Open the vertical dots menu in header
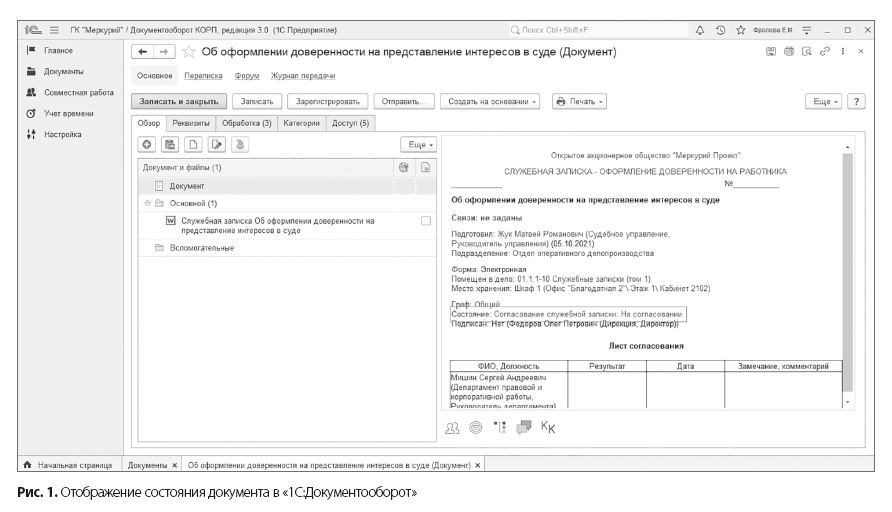 (x=843, y=52)
